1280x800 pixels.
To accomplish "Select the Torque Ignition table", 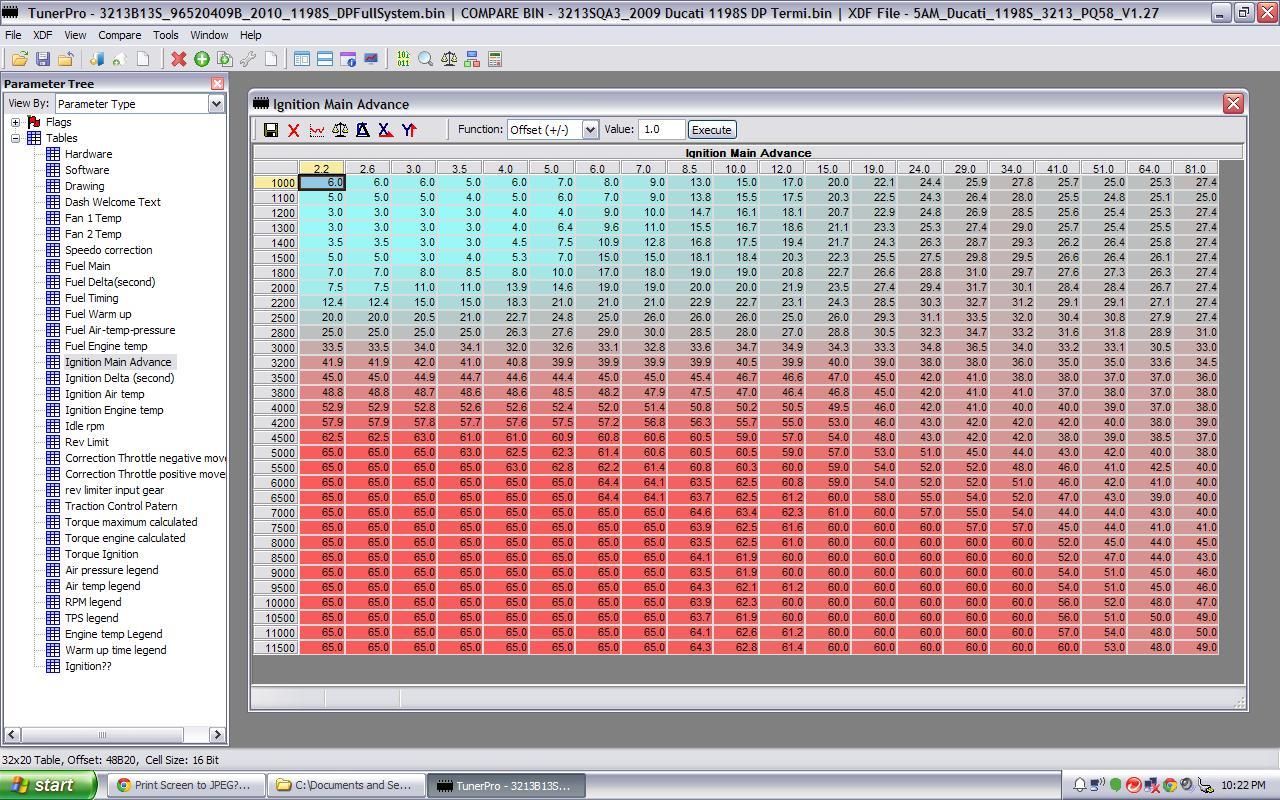I will click(x=101, y=554).
